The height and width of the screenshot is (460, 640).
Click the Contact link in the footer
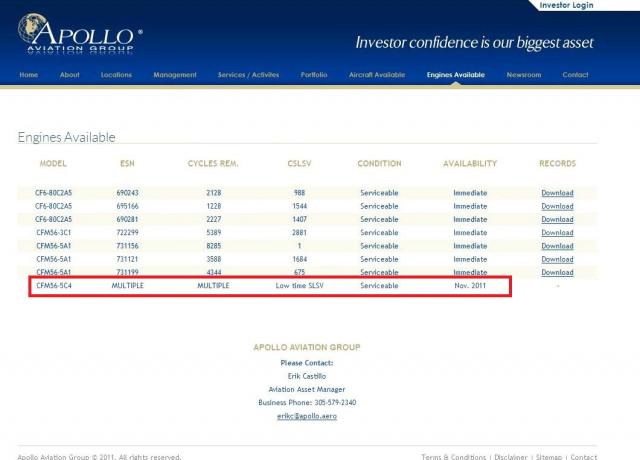point(583,457)
